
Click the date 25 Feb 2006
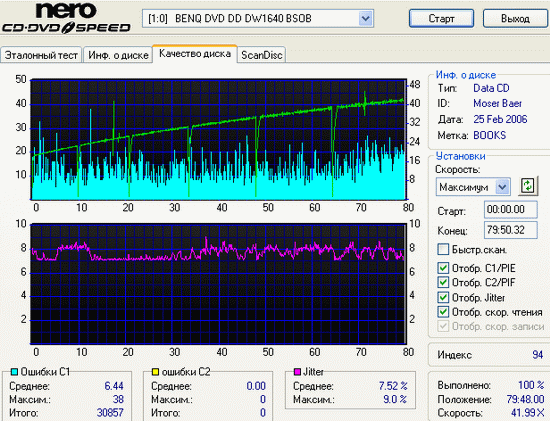tap(500, 119)
